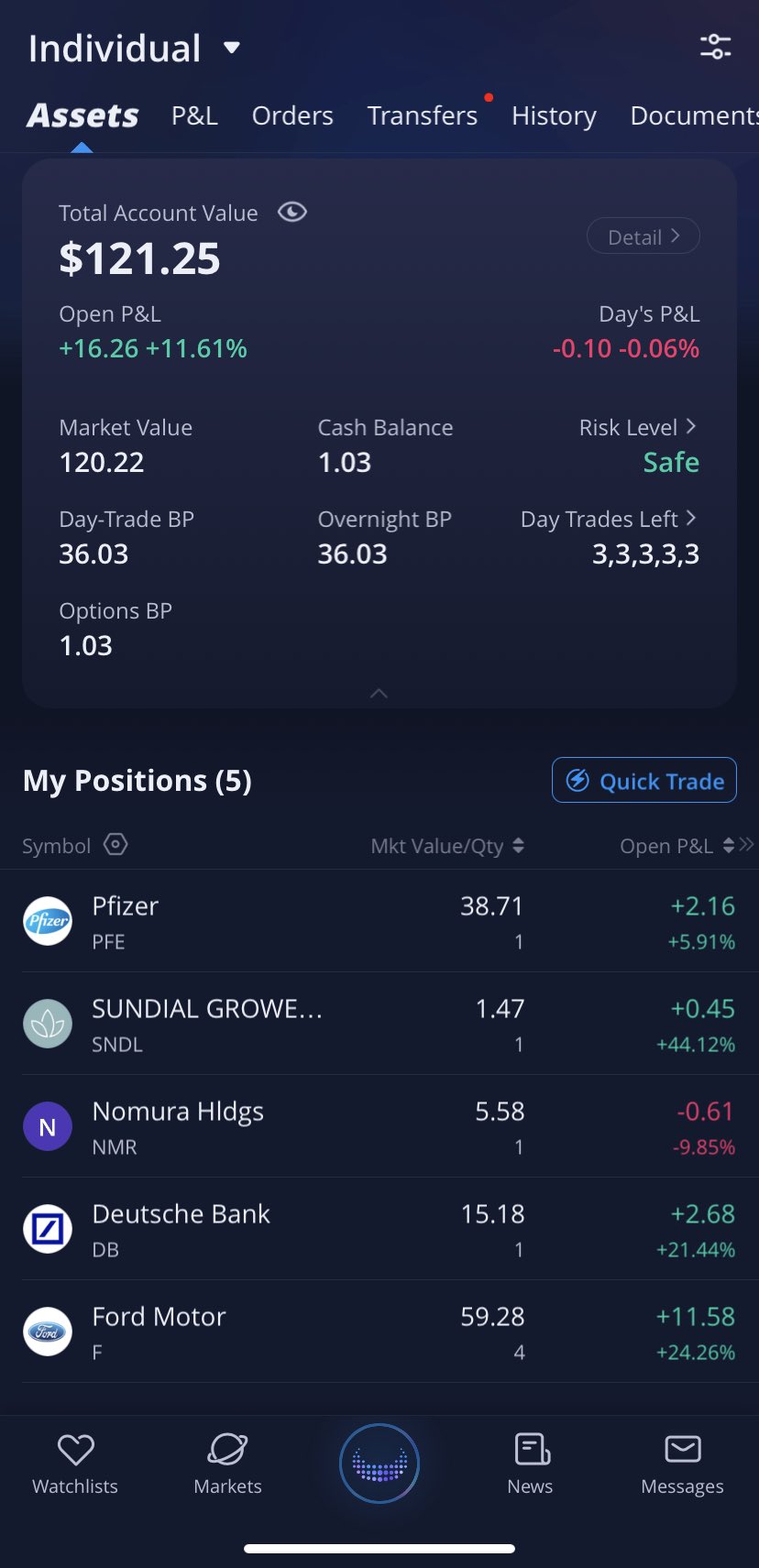Toggle account value visibility eye icon
Screen dimensions: 759x1568
tap(291, 213)
